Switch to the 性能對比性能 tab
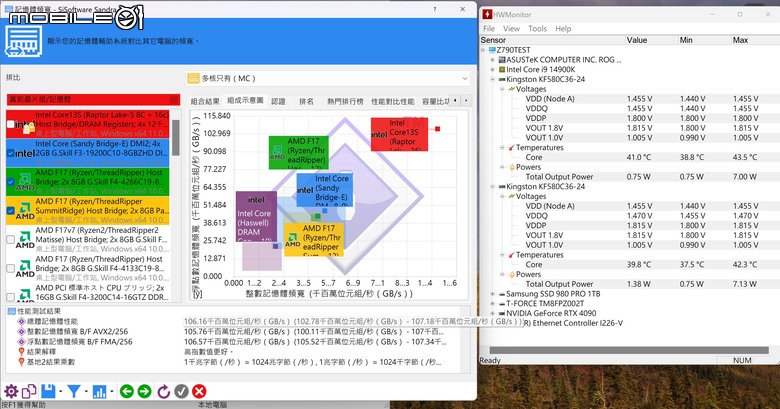The image size is (780, 409). [x=392, y=101]
